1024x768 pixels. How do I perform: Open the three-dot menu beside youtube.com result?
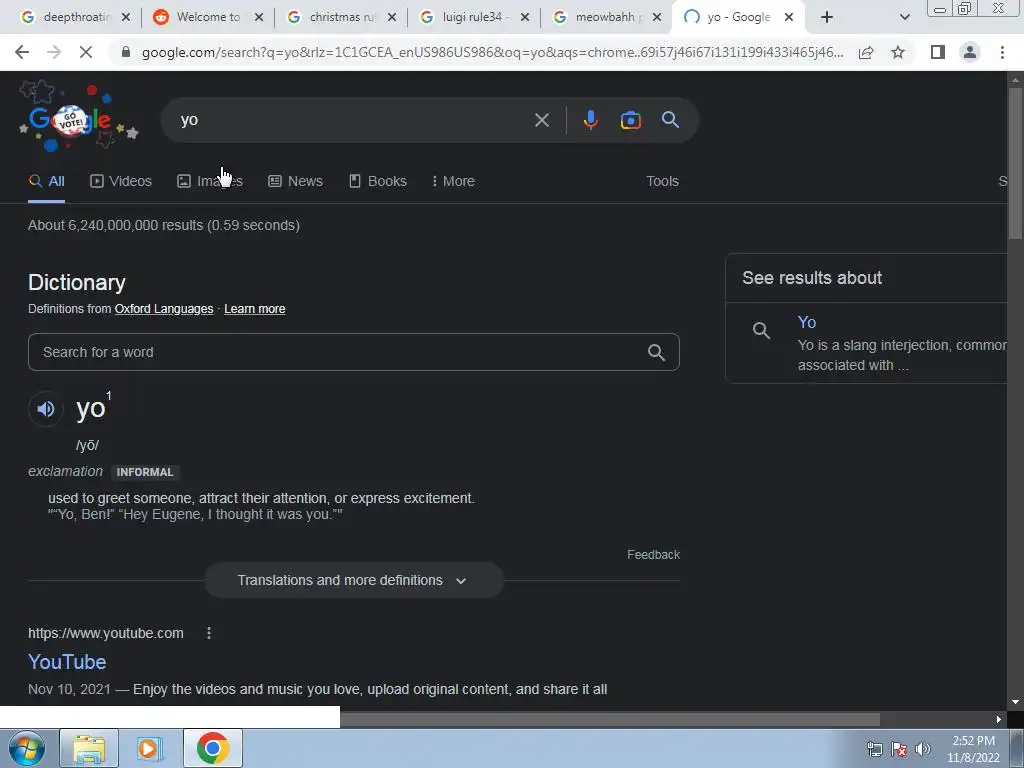pyautogui.click(x=209, y=633)
